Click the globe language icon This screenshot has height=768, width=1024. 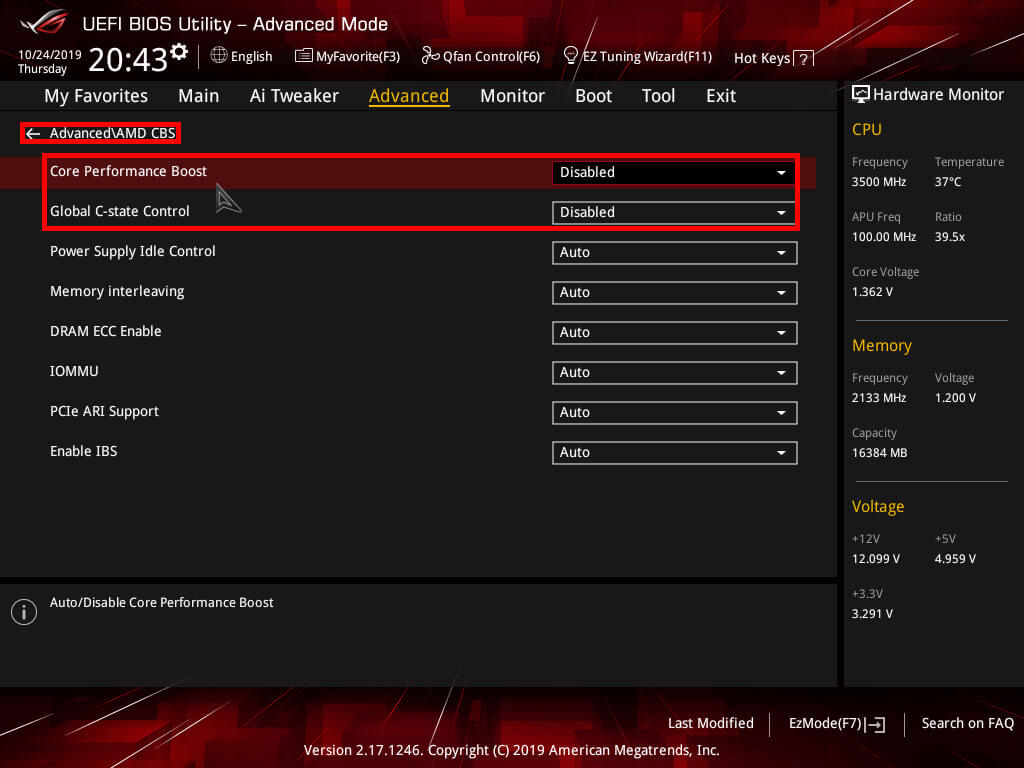click(219, 56)
